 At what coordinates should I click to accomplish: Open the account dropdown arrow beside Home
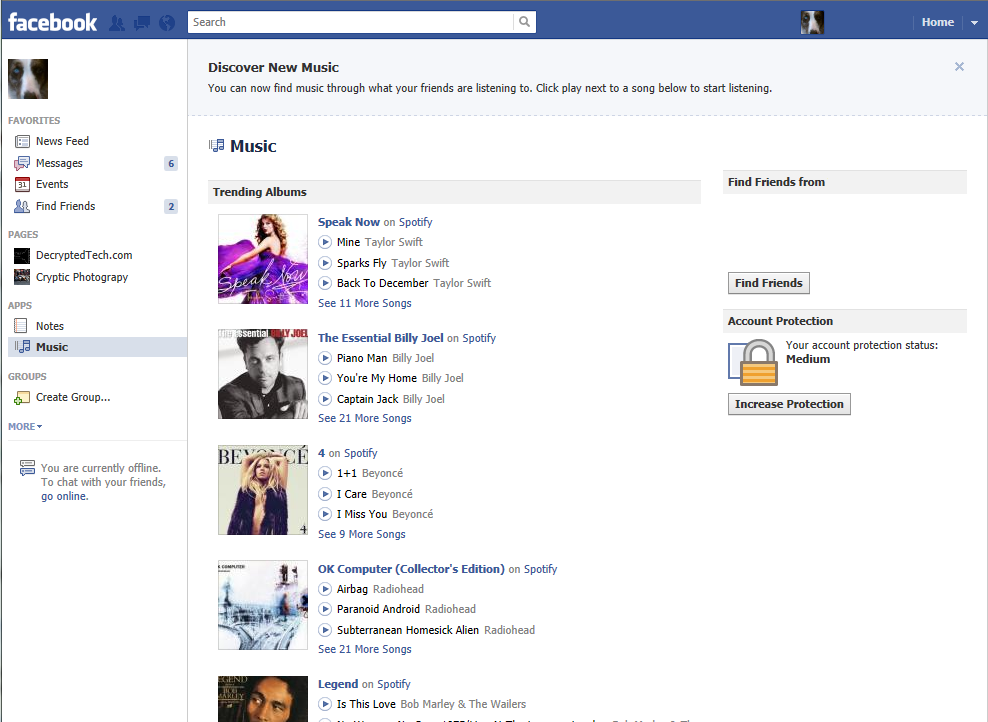pyautogui.click(x=974, y=23)
